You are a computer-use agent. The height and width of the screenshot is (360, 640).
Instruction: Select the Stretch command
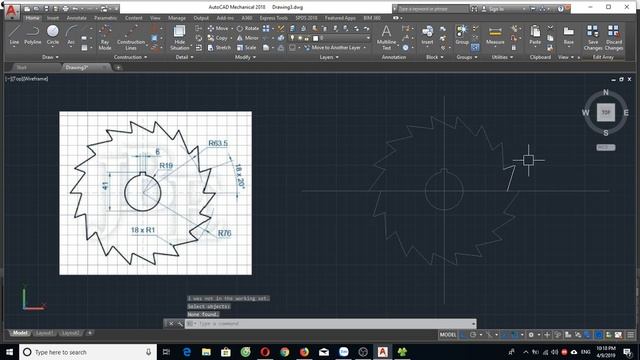click(219, 48)
